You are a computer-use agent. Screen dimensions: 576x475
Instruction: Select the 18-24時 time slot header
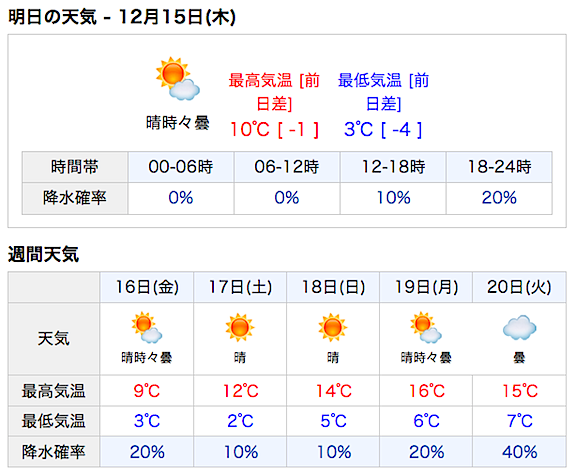pyautogui.click(x=499, y=167)
